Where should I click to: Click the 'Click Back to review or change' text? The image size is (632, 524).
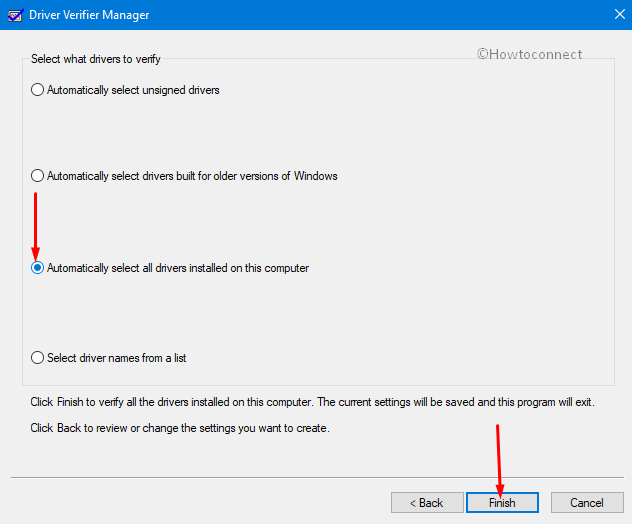(180, 428)
